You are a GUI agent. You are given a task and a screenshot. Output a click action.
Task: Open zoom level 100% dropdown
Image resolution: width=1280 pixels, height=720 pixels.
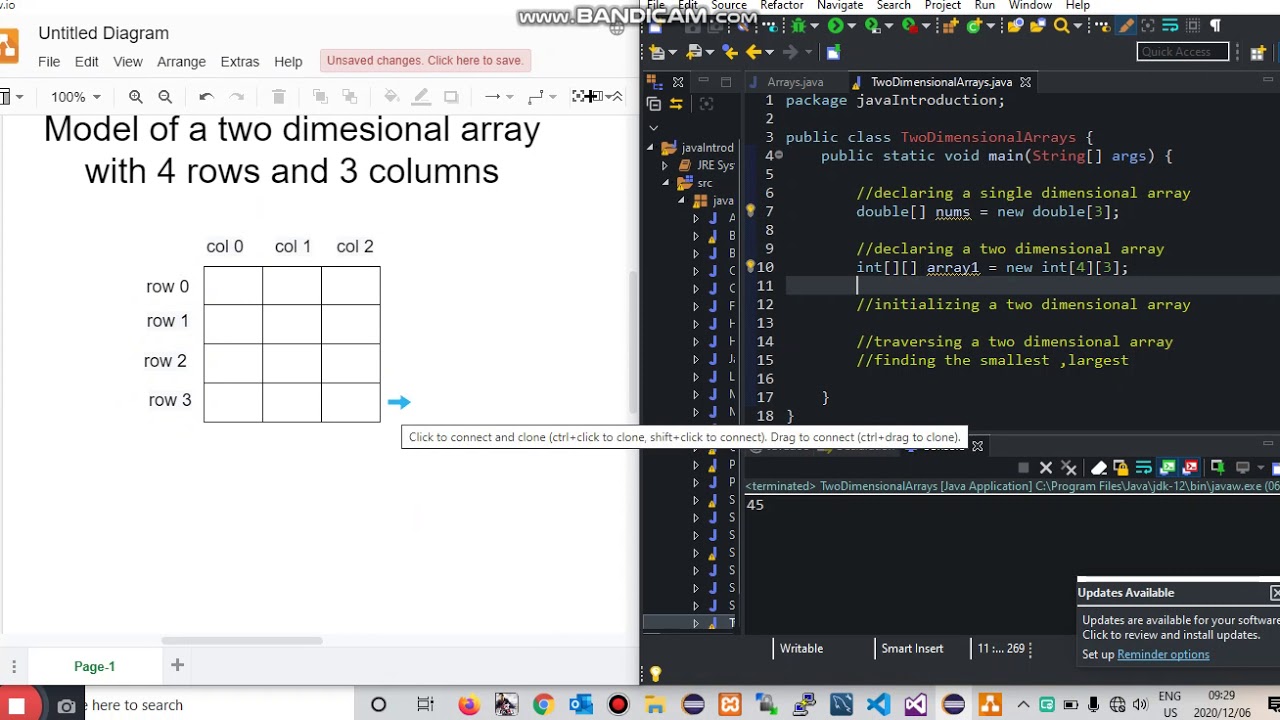[76, 97]
